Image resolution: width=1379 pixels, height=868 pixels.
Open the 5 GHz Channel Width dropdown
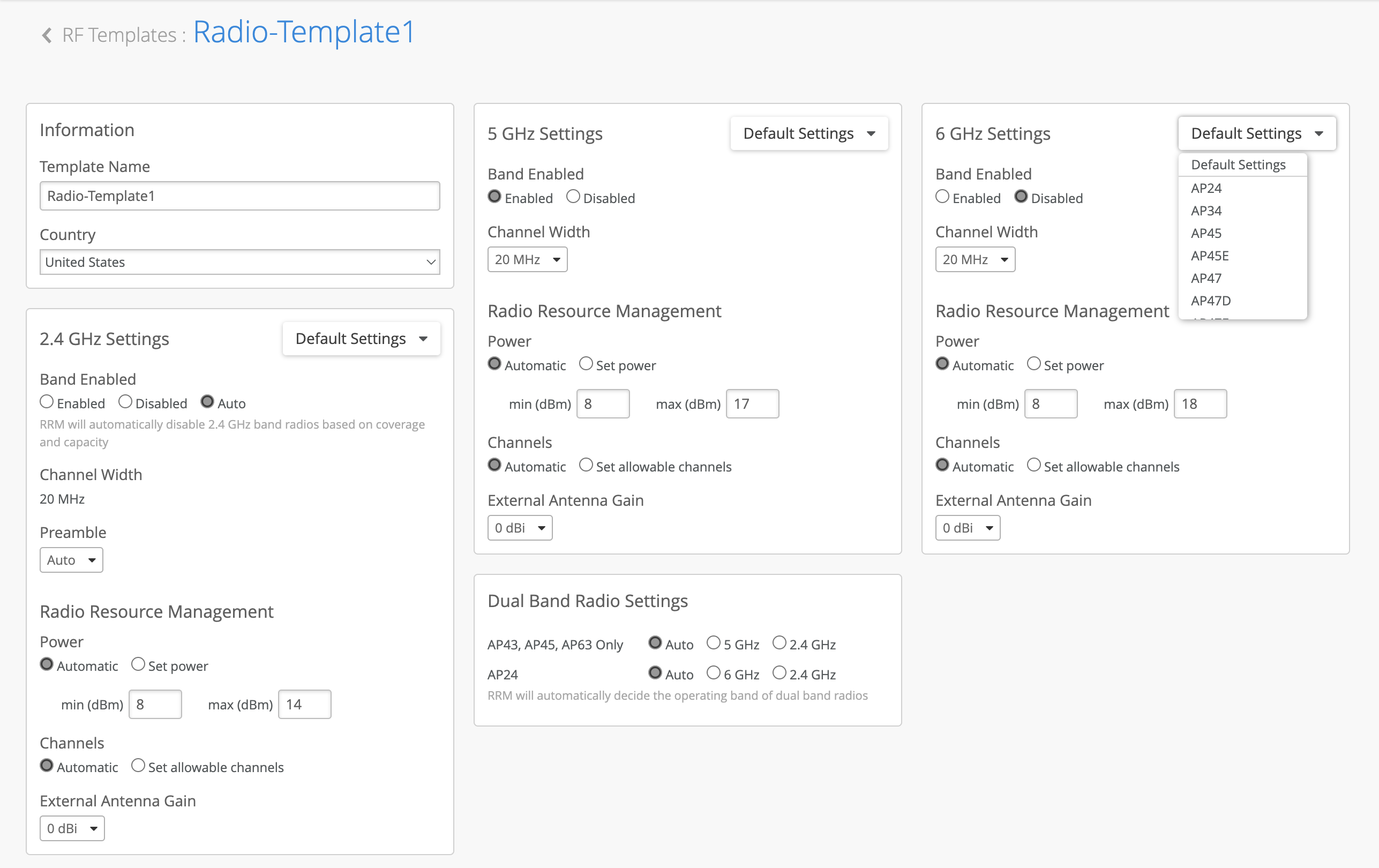click(527, 260)
